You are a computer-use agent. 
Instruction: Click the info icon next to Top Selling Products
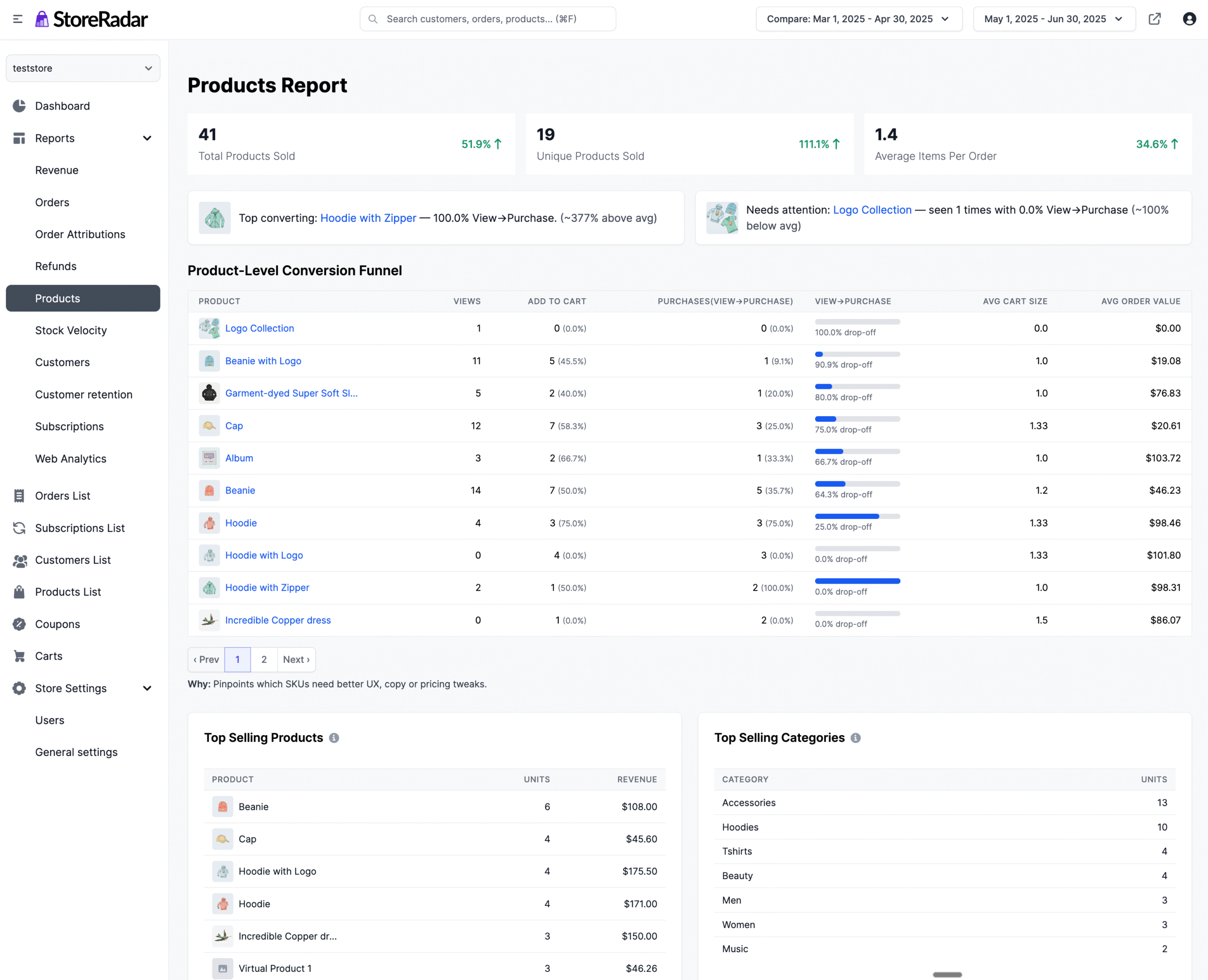tap(334, 737)
